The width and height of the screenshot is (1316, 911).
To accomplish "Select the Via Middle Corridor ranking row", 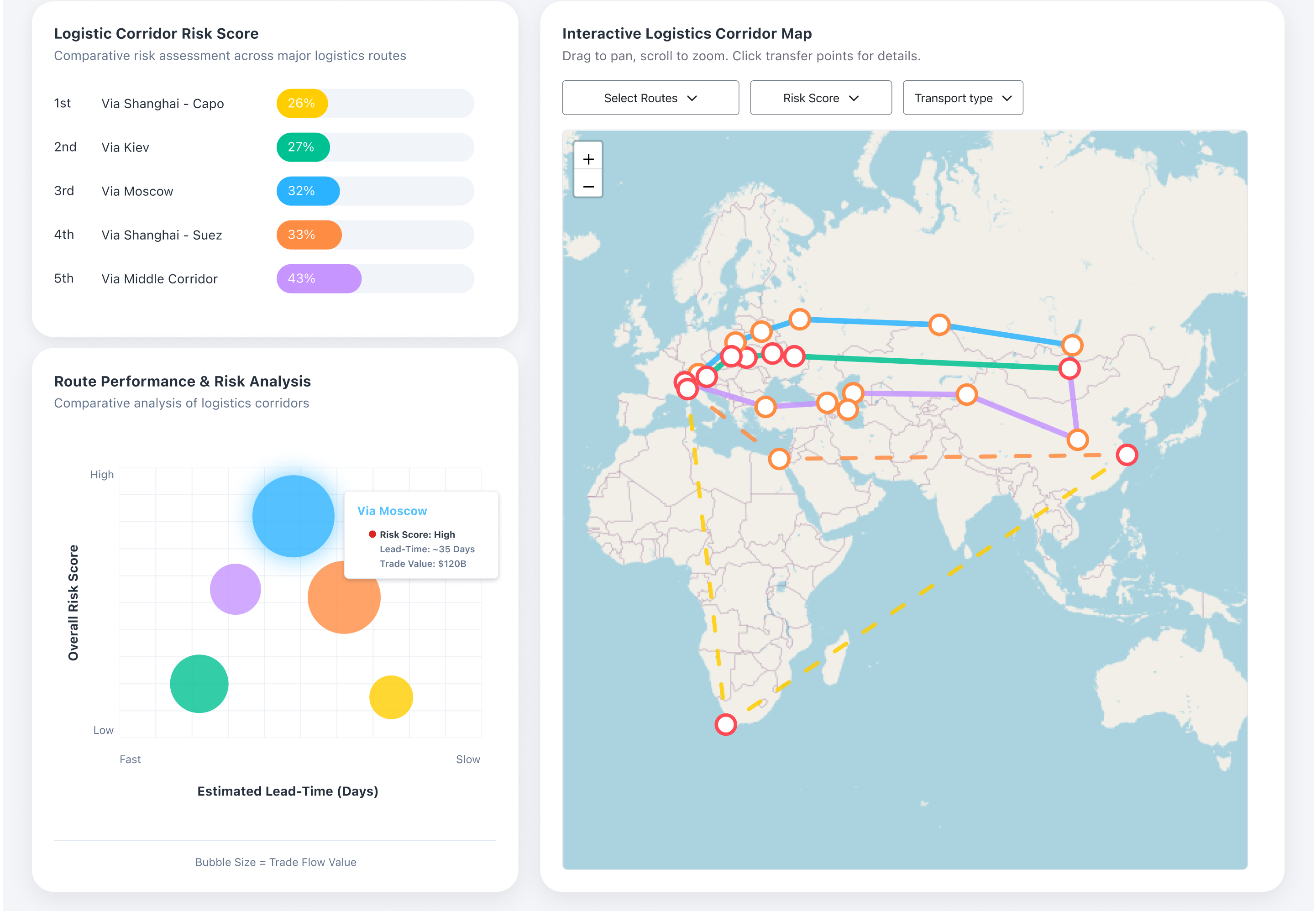I will coord(159,278).
